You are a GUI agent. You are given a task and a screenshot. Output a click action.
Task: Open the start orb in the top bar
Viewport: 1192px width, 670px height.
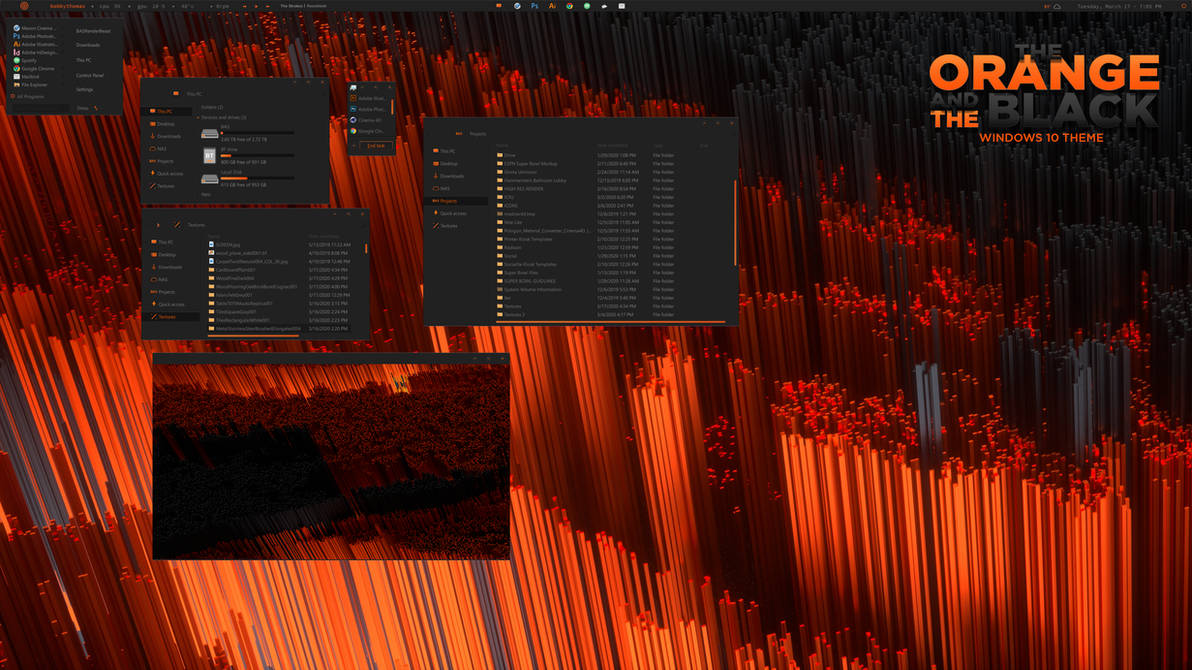tap(24, 5)
